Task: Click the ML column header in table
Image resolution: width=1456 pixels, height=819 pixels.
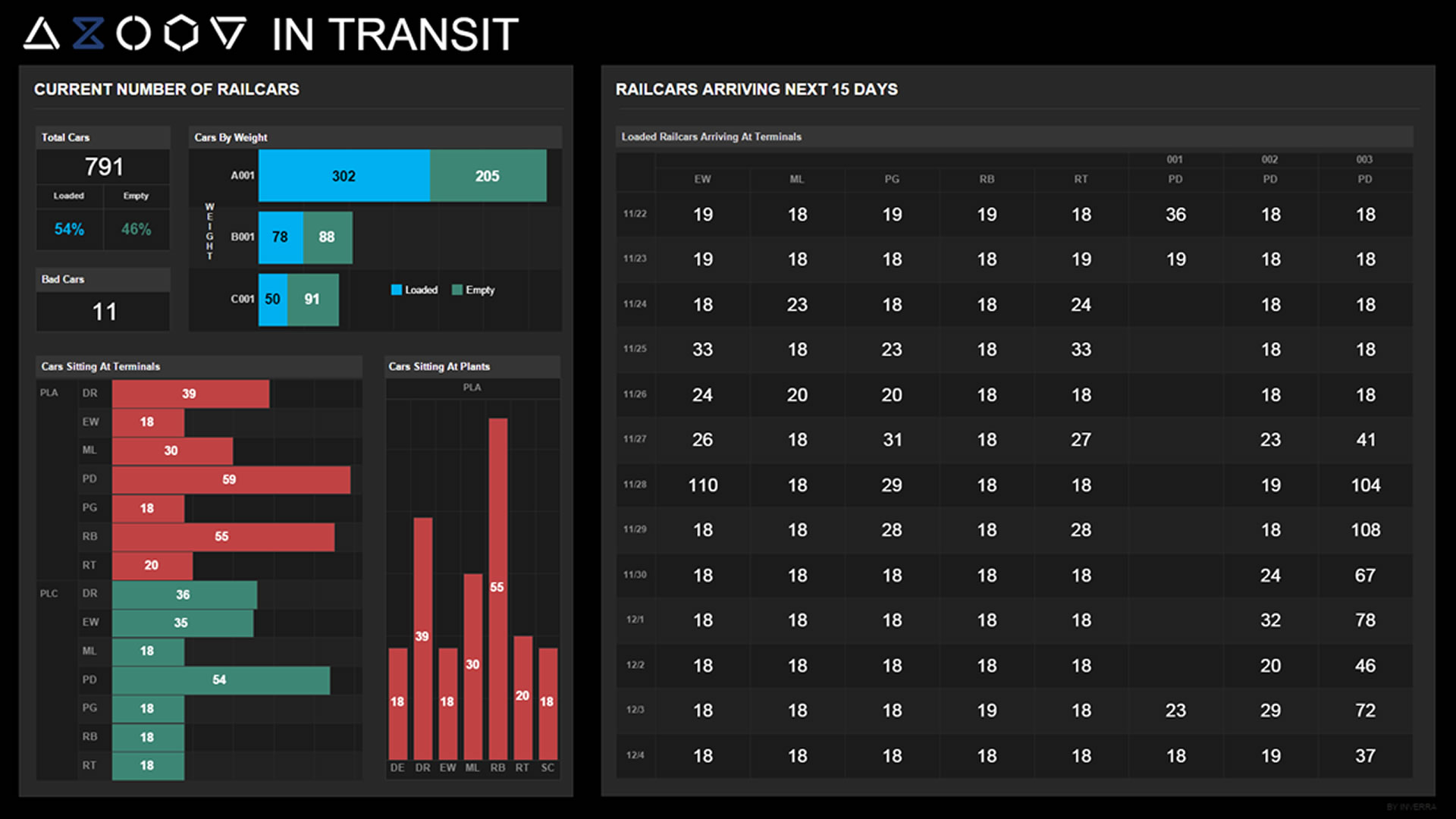Action: [x=796, y=179]
